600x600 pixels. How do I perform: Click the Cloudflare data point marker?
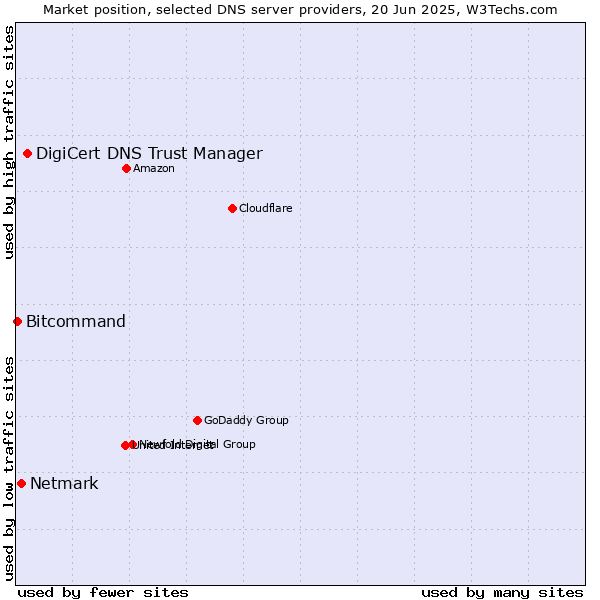click(232, 209)
